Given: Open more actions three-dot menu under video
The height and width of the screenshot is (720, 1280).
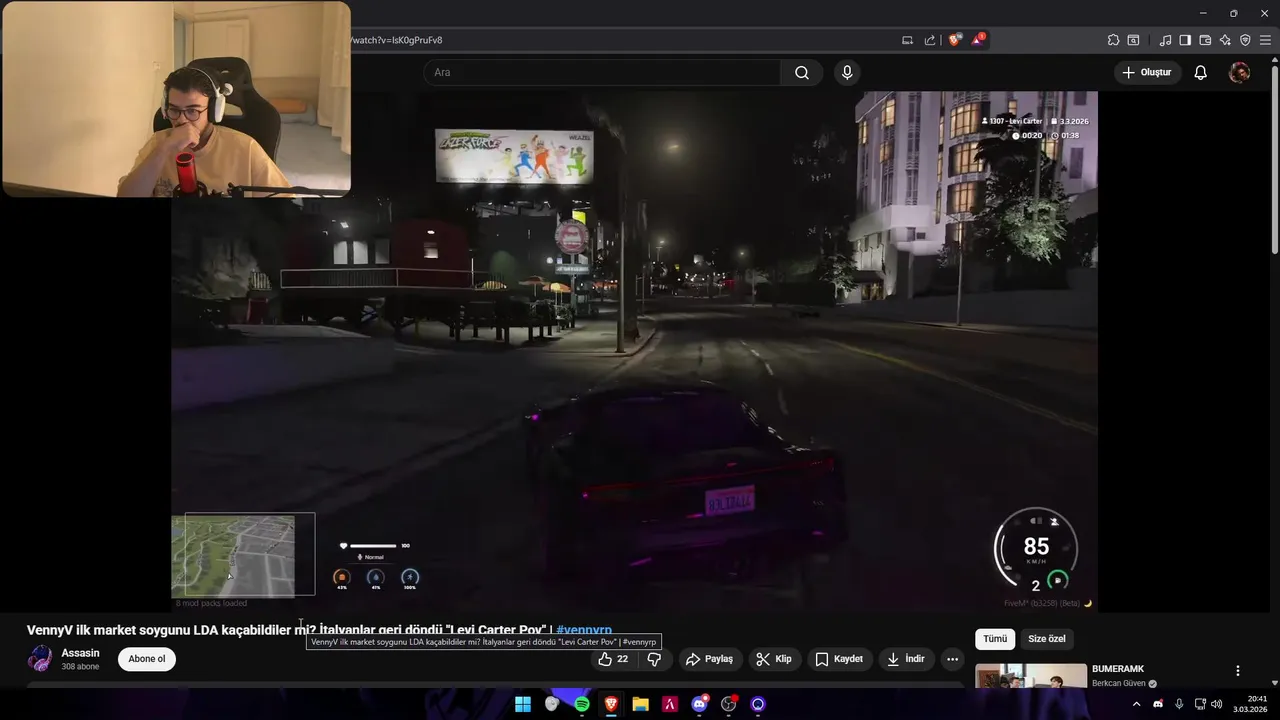Looking at the screenshot, I should tap(952, 659).
